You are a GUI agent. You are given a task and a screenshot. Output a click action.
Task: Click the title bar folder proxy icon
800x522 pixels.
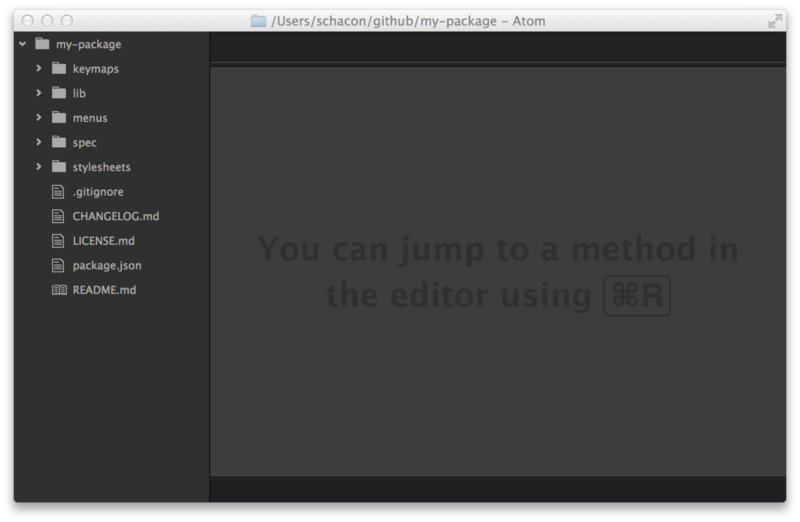(259, 21)
